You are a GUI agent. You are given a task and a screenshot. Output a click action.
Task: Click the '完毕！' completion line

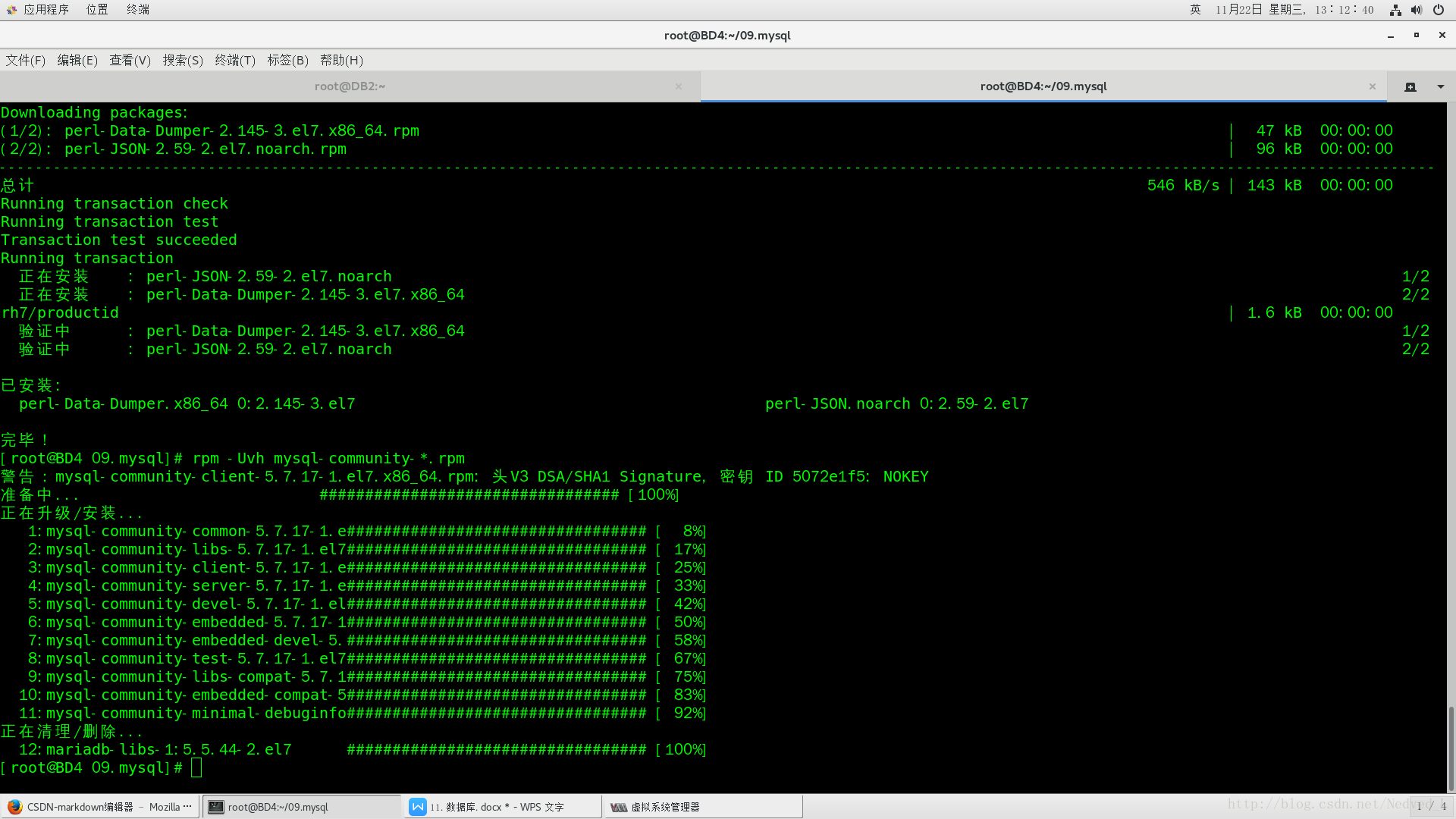point(25,441)
